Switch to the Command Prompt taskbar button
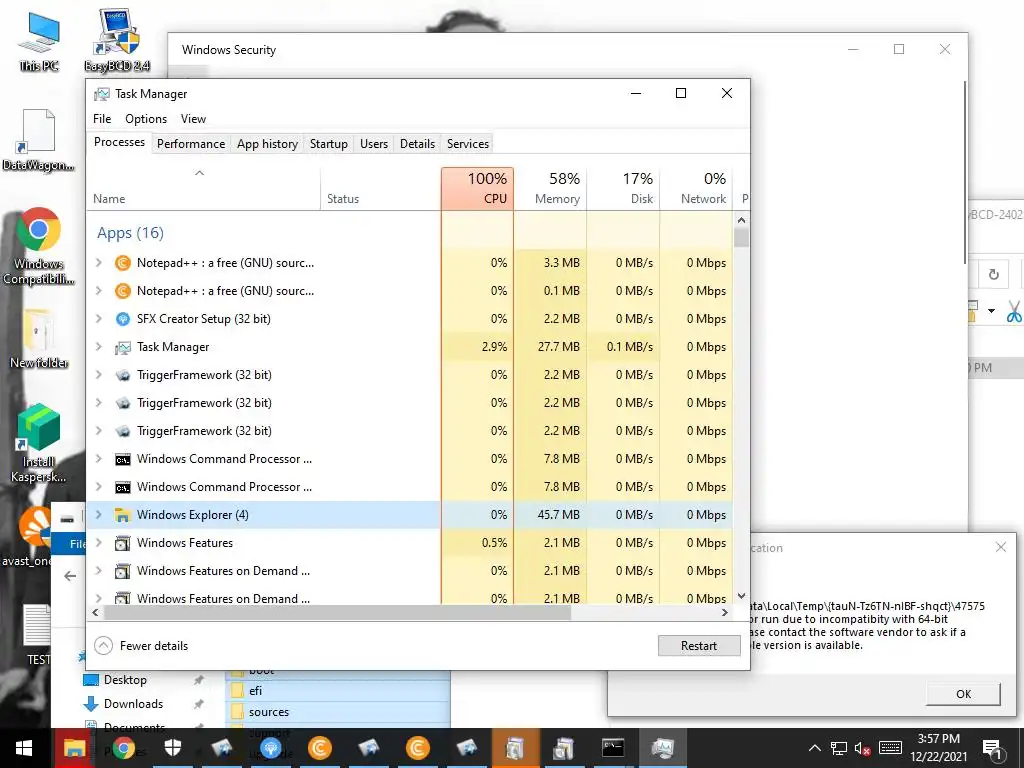 pos(613,748)
